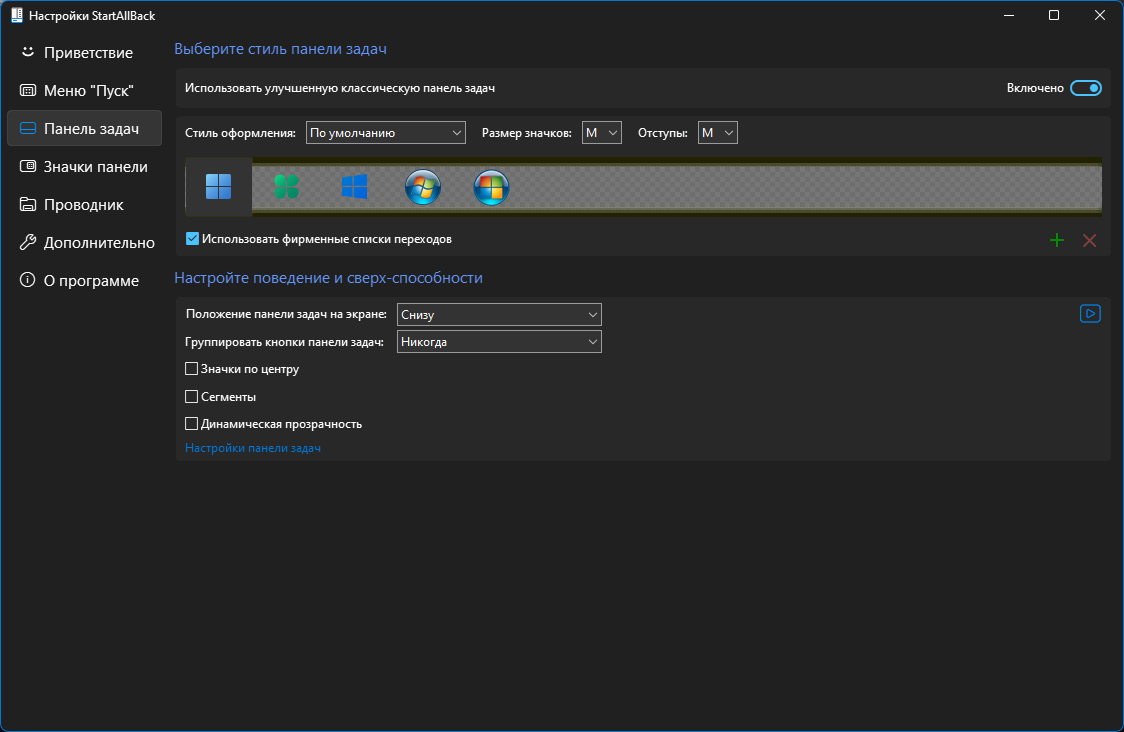Open the 'Настройки панели задач' link
This screenshot has width=1124, height=732.
[253, 448]
